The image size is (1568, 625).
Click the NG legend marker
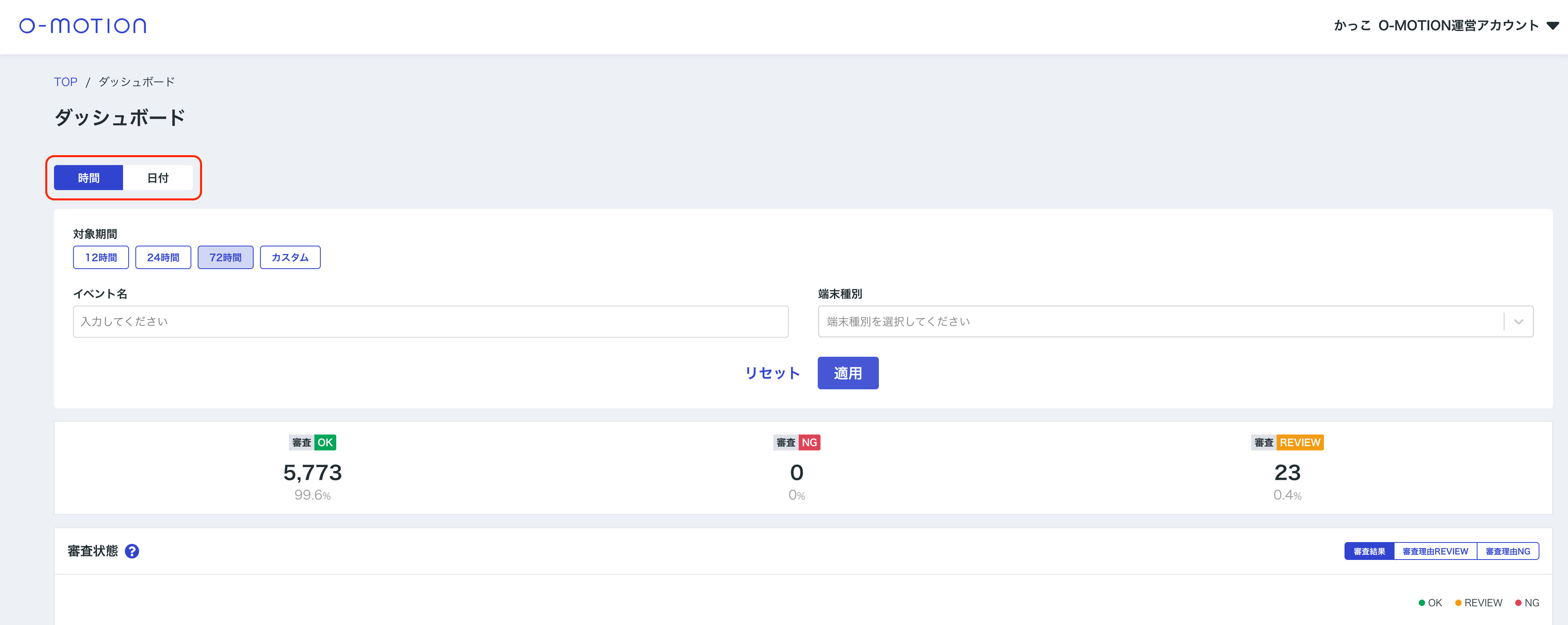click(x=1518, y=603)
